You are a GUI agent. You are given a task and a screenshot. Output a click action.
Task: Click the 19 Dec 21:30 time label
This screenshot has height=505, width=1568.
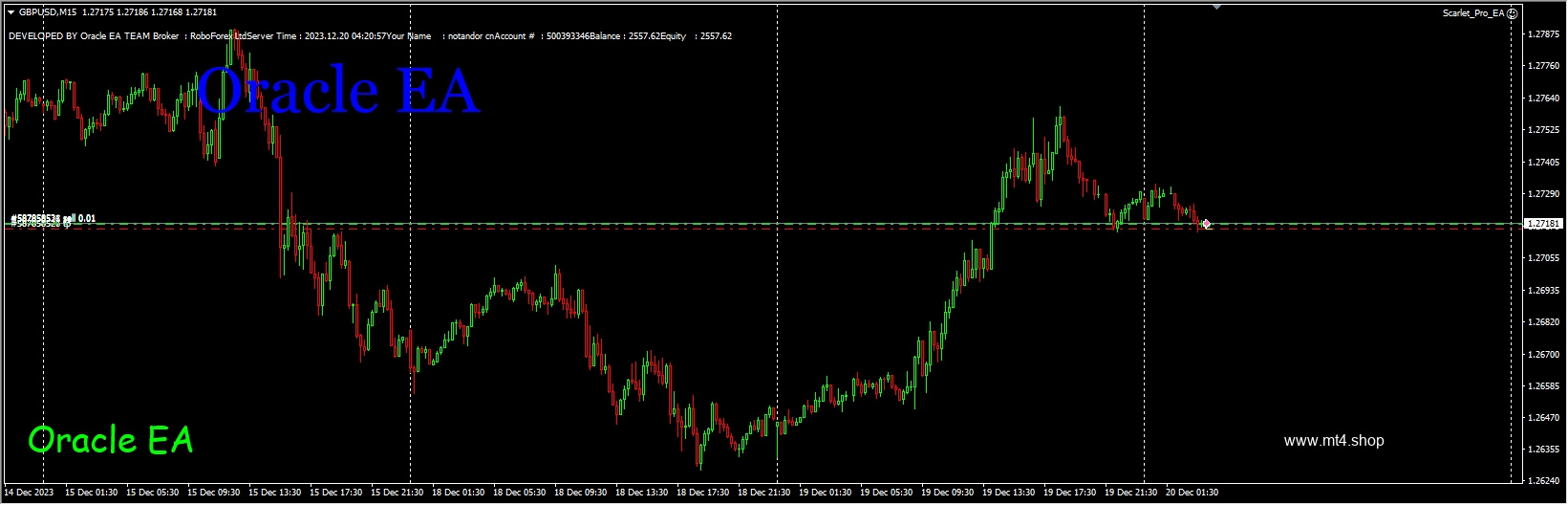1131,493
